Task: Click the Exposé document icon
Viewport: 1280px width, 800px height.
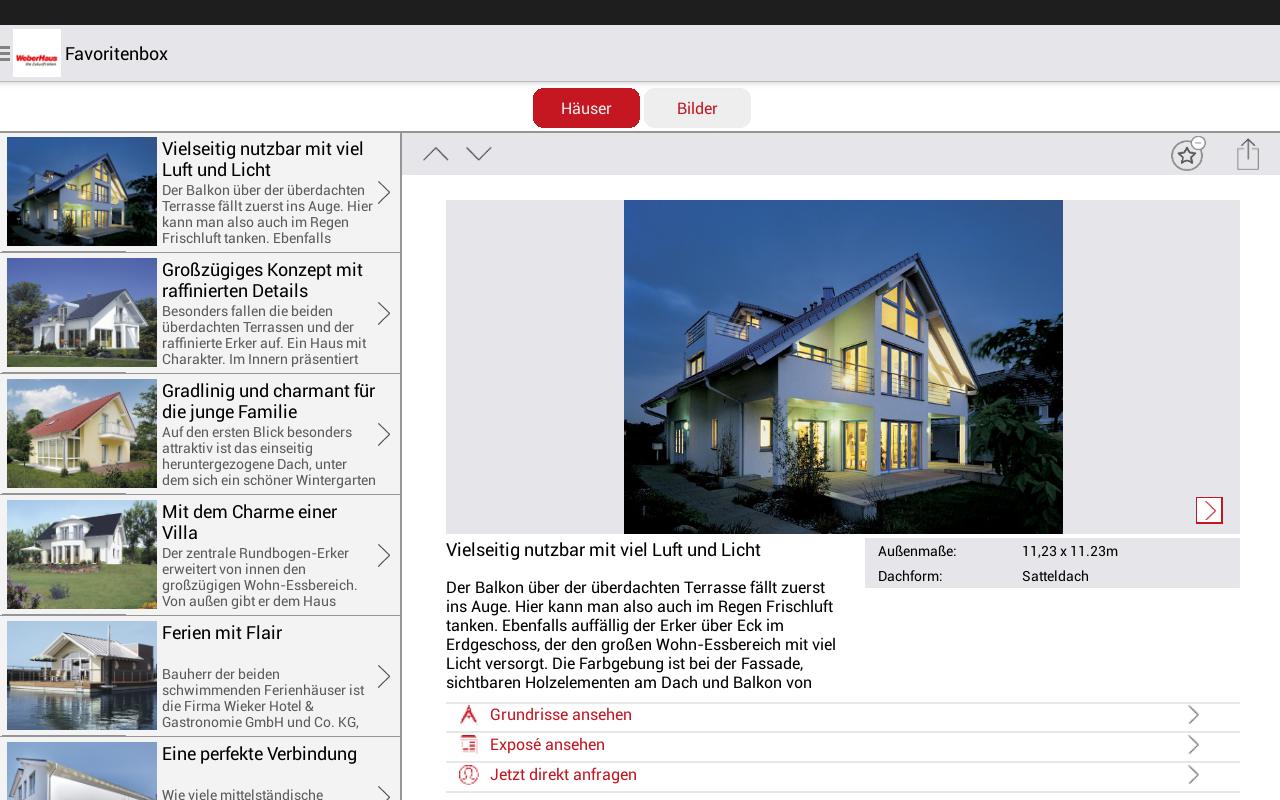Action: click(468, 744)
